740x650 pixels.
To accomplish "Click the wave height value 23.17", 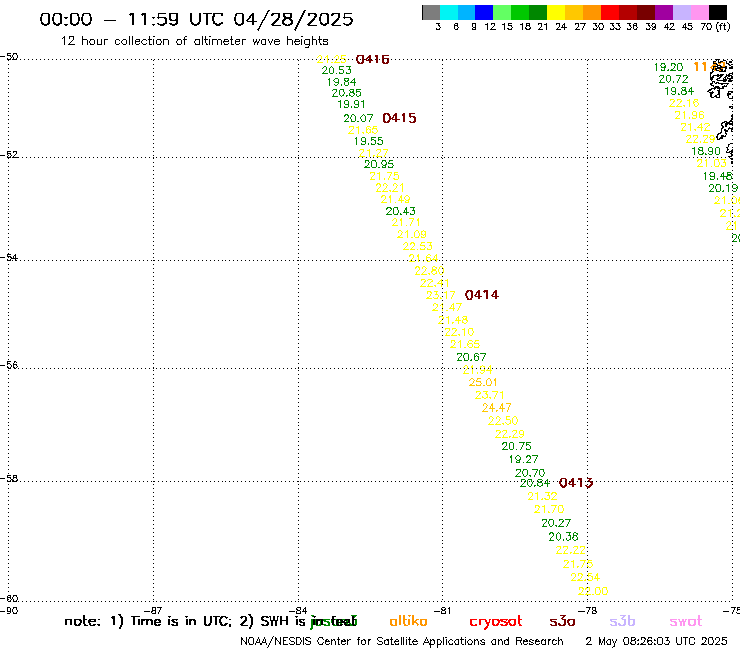I will pos(440,295).
